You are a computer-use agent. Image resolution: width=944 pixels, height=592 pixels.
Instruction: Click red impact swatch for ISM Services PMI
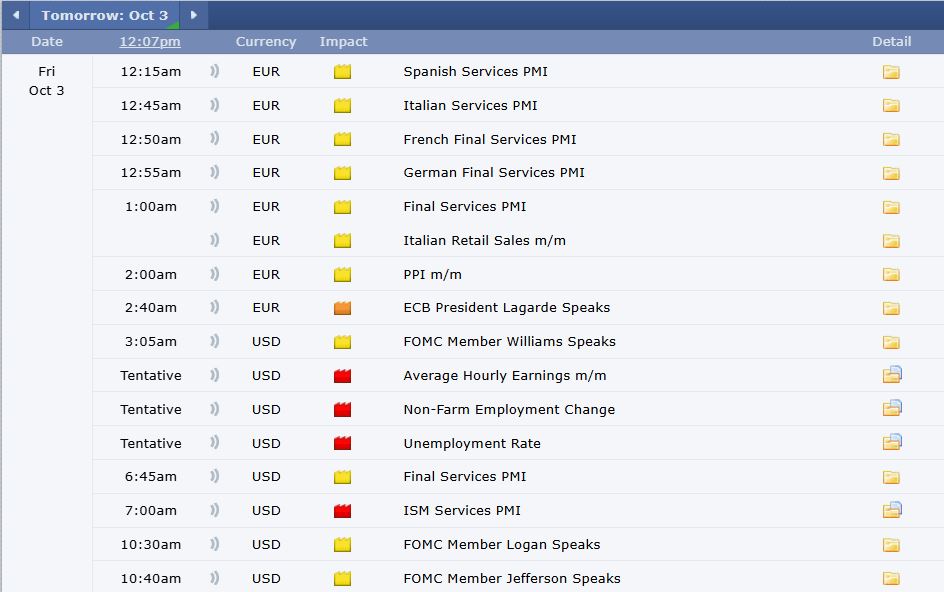(x=343, y=511)
